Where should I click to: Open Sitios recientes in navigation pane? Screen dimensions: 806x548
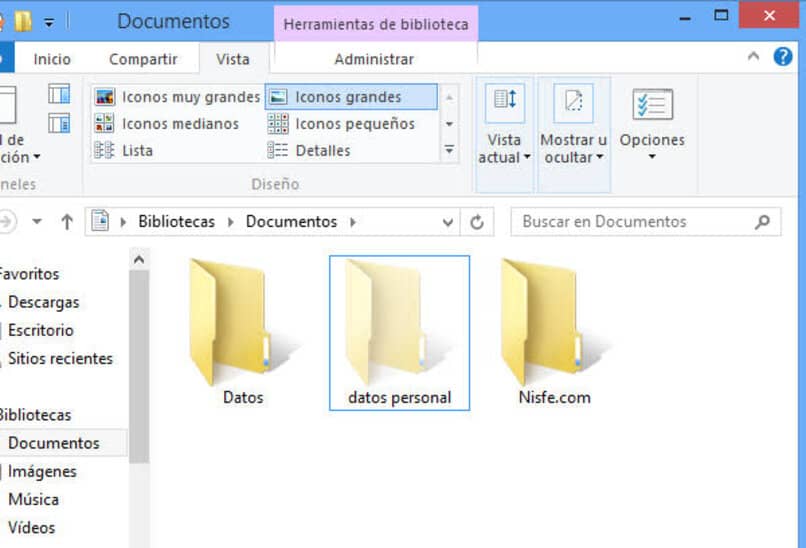[60, 358]
